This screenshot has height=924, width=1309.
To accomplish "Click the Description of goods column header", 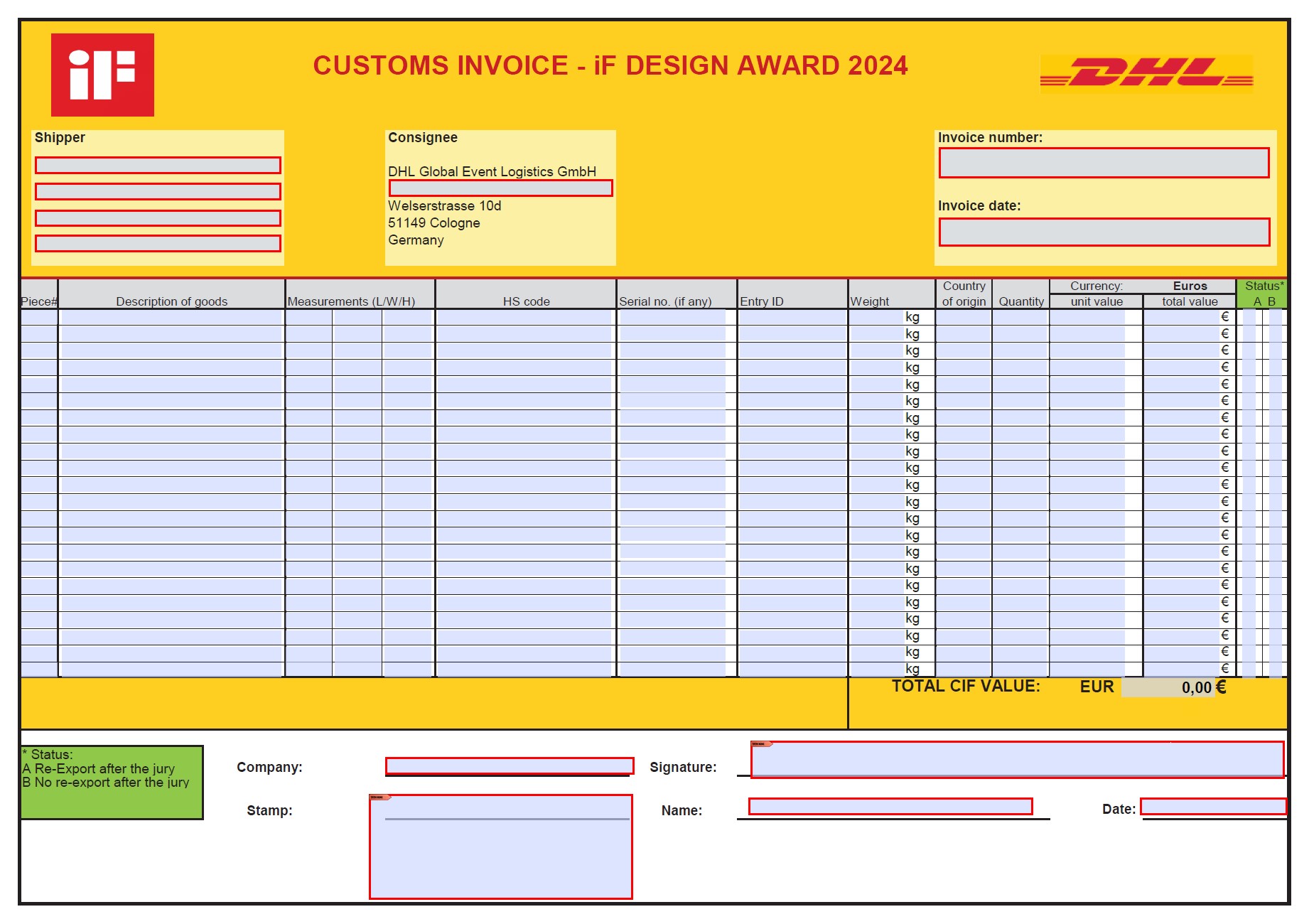I will [x=172, y=301].
